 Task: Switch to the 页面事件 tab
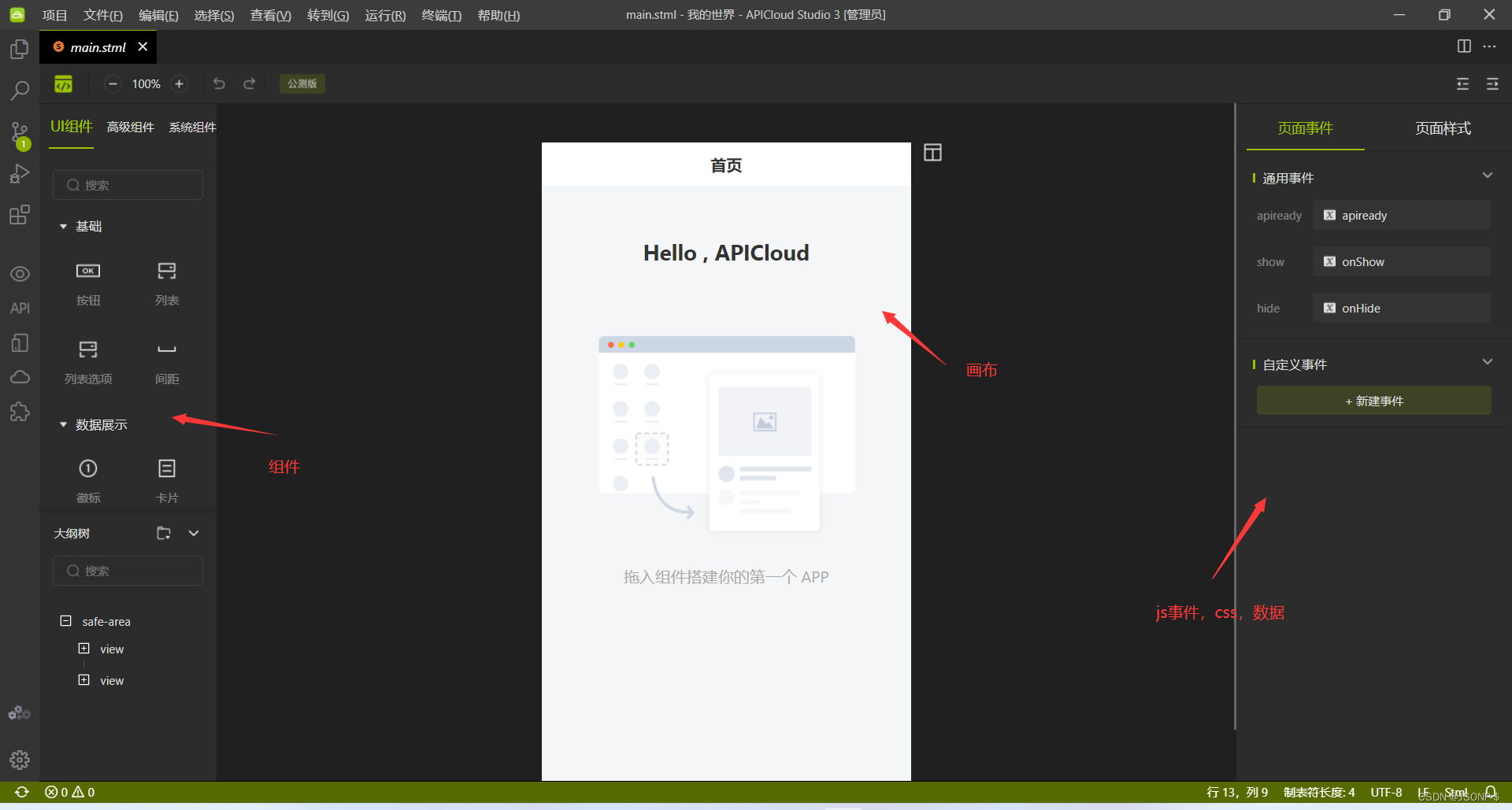point(1305,128)
